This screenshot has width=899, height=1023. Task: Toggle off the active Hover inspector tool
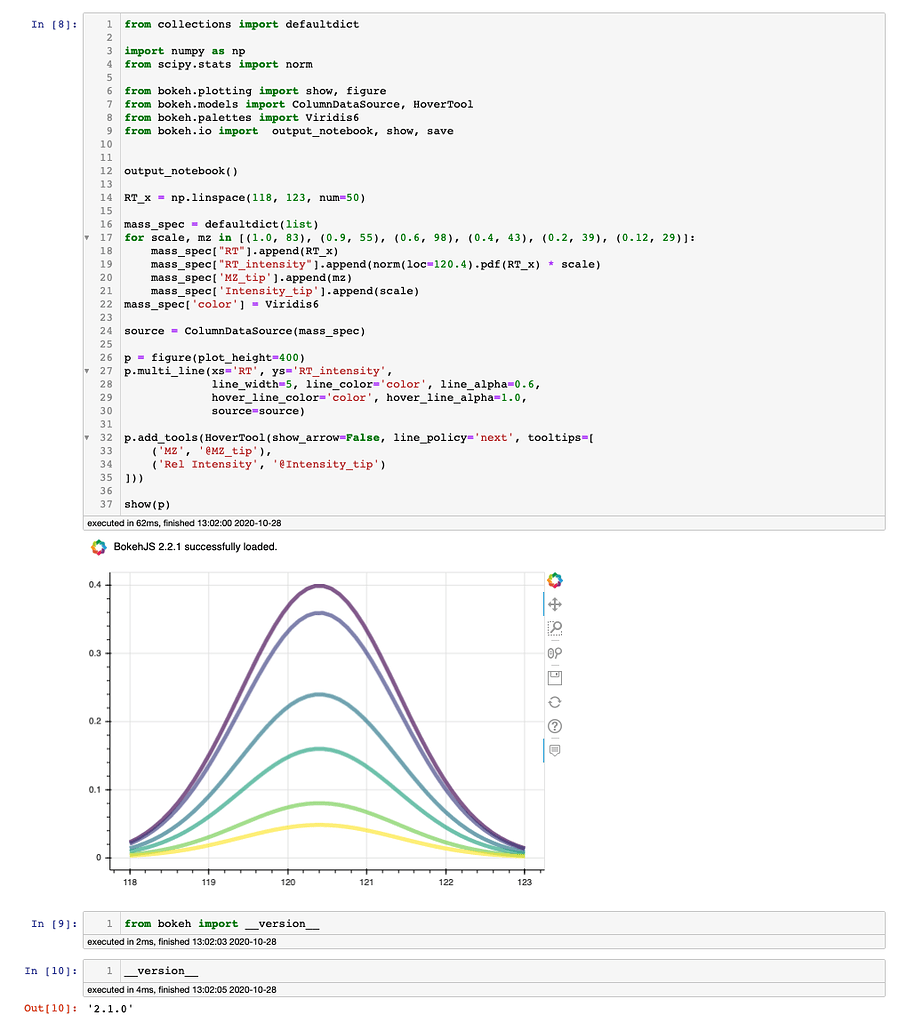pyautogui.click(x=555, y=750)
